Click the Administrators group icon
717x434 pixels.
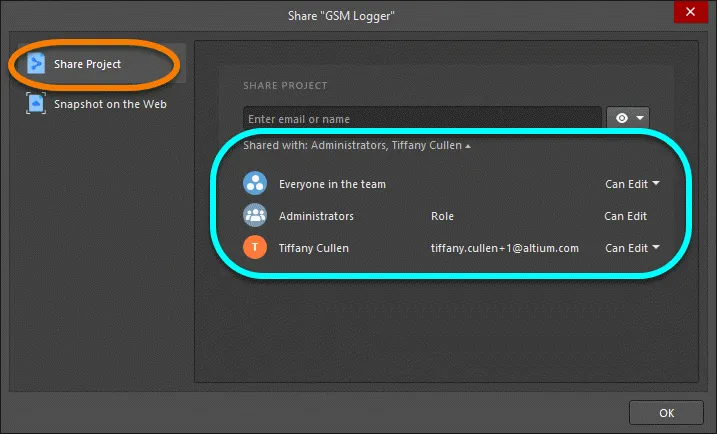[x=255, y=215]
